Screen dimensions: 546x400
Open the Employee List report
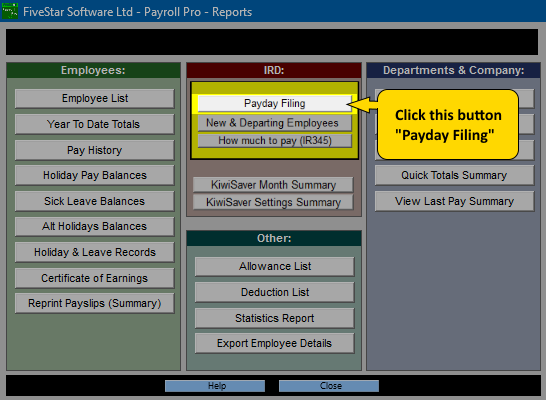point(95,99)
